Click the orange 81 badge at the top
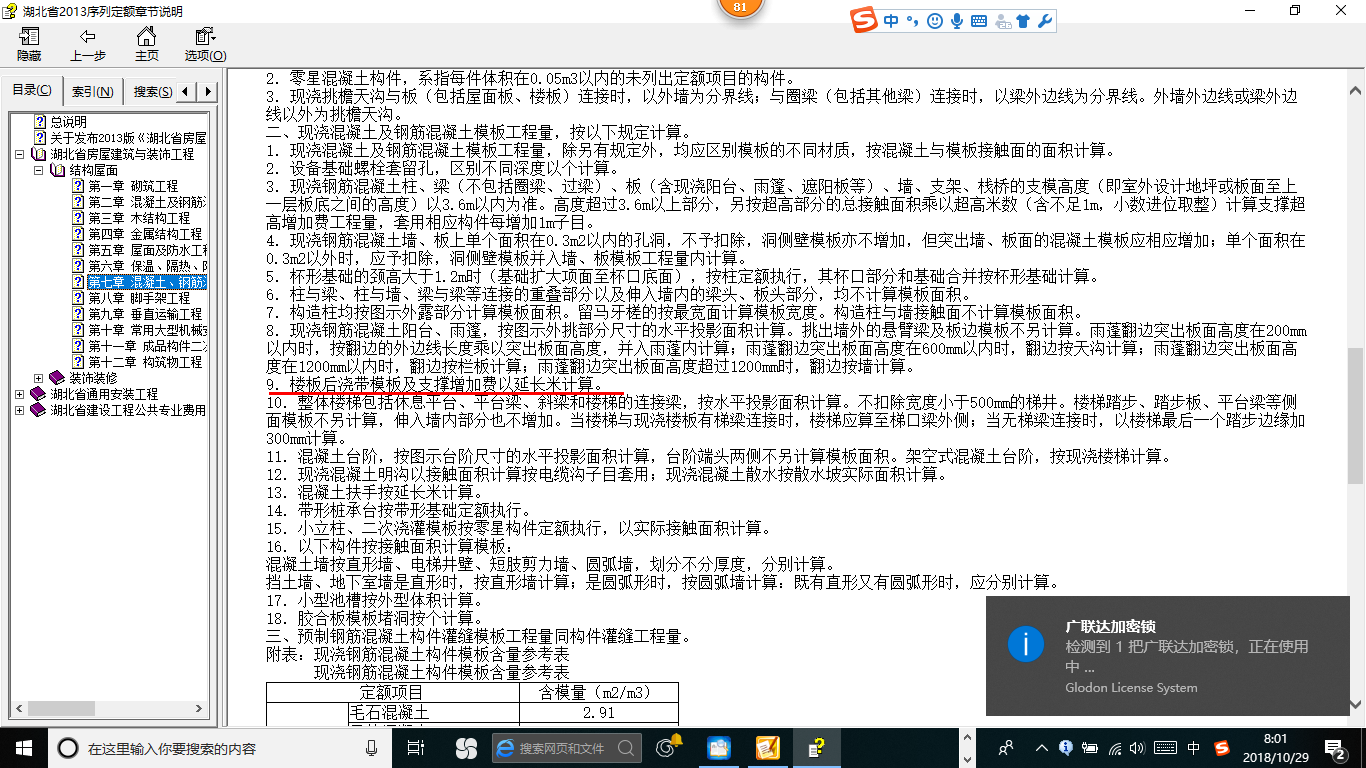Screen dimensions: 1366x768 740,8
